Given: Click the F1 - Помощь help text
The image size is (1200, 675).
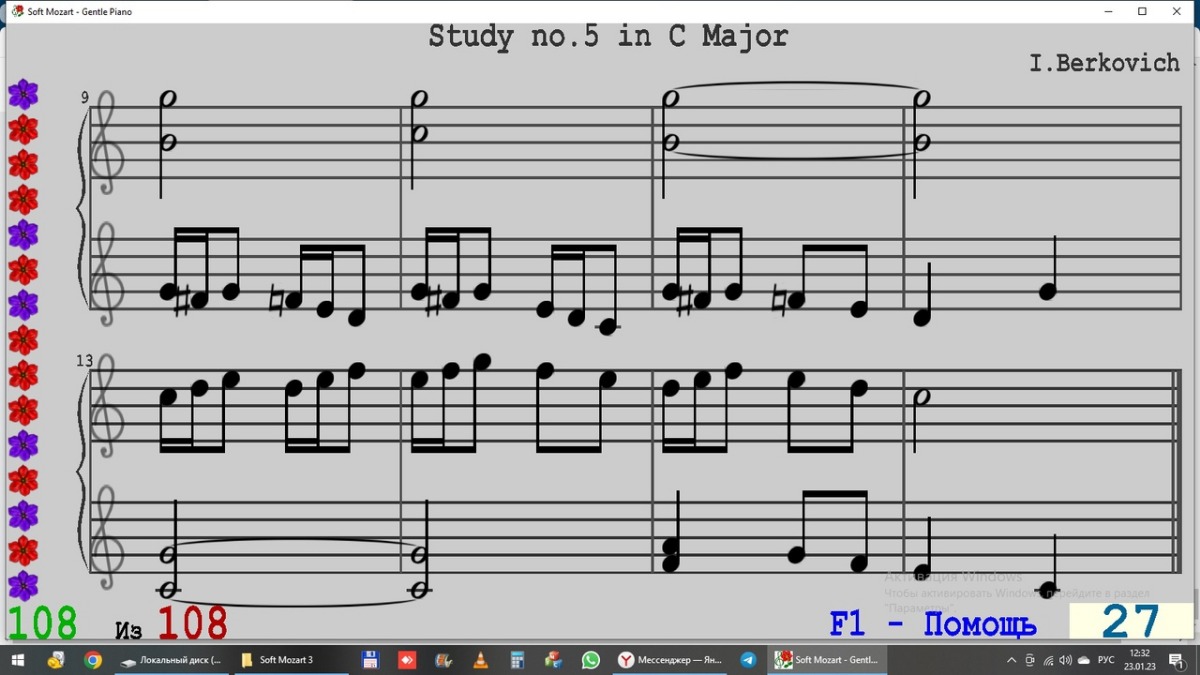Looking at the screenshot, I should (x=933, y=625).
